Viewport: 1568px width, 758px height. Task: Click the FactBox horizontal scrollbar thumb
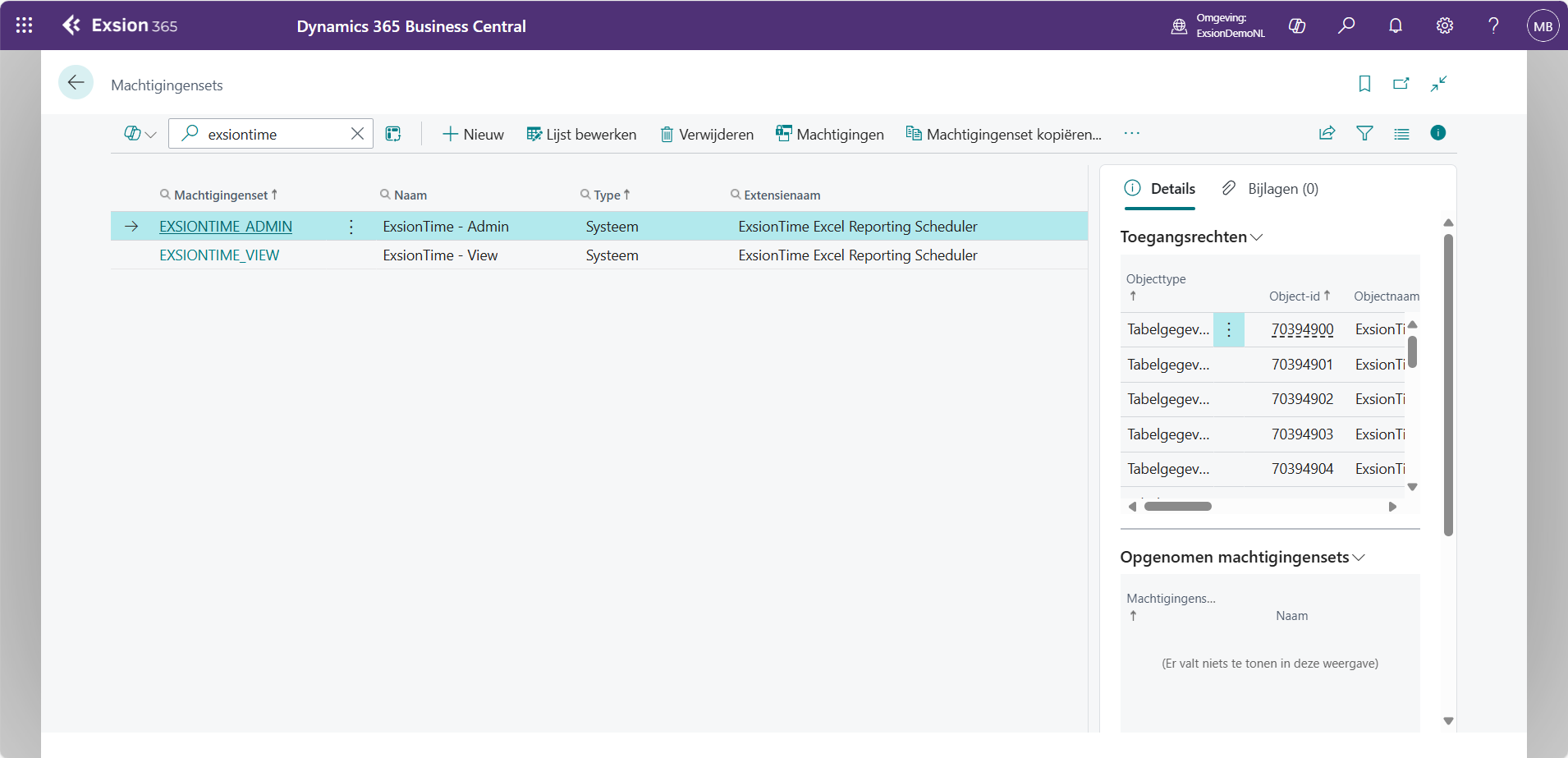coord(1178,507)
